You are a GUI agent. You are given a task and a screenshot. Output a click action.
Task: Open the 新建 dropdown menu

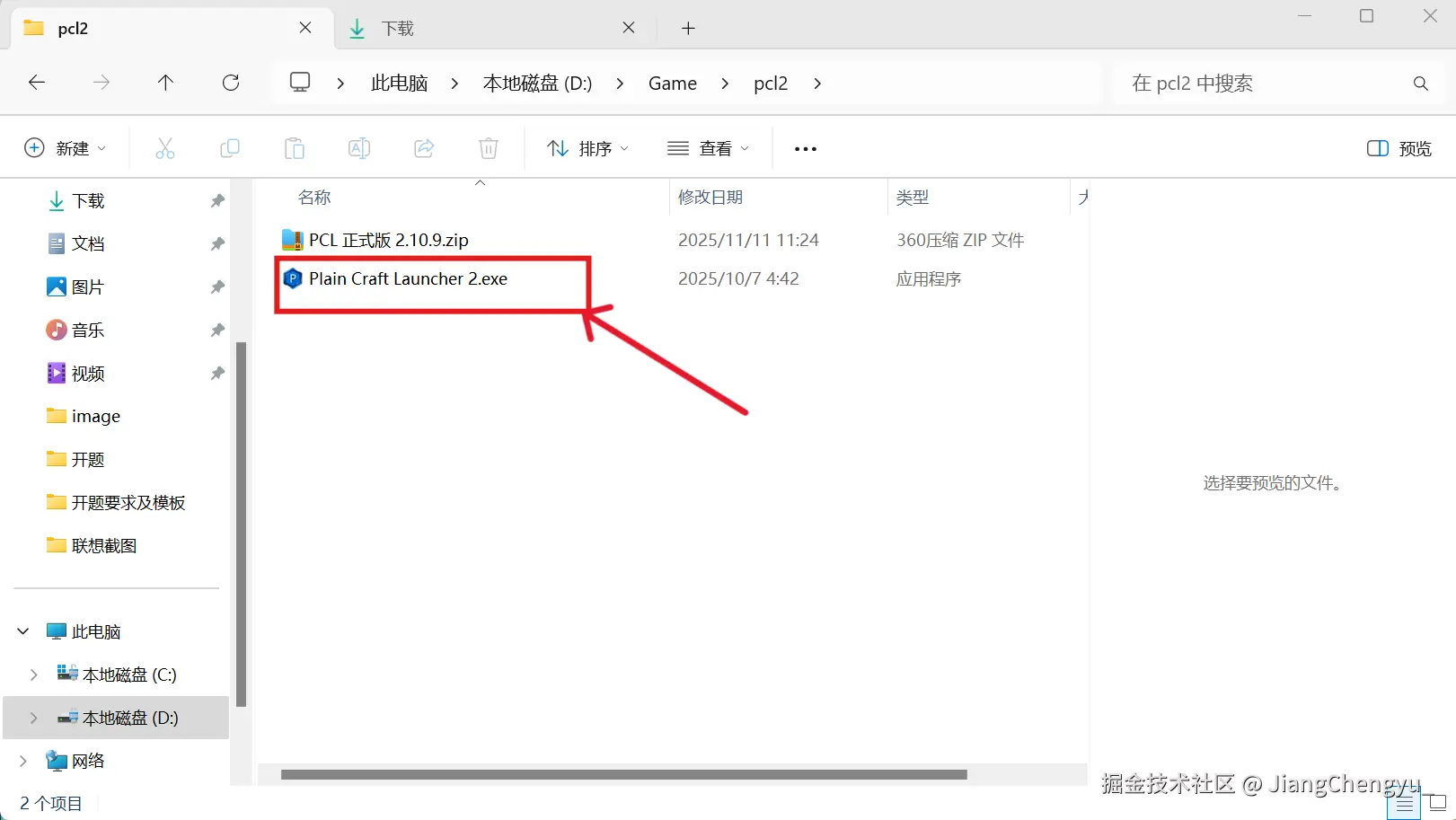tap(65, 148)
